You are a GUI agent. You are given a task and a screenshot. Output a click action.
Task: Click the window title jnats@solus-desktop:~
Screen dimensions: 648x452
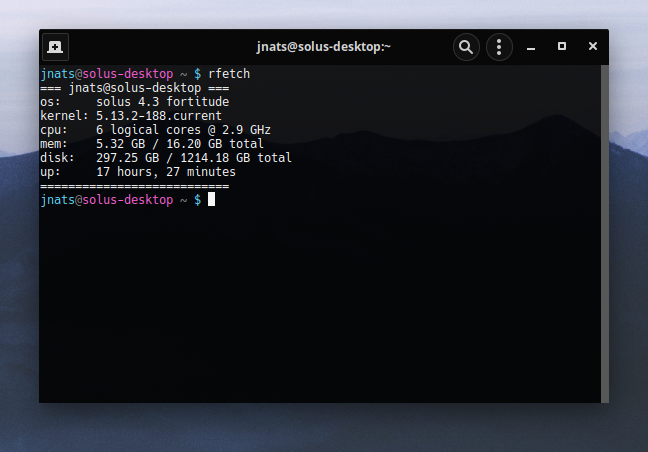[324, 47]
